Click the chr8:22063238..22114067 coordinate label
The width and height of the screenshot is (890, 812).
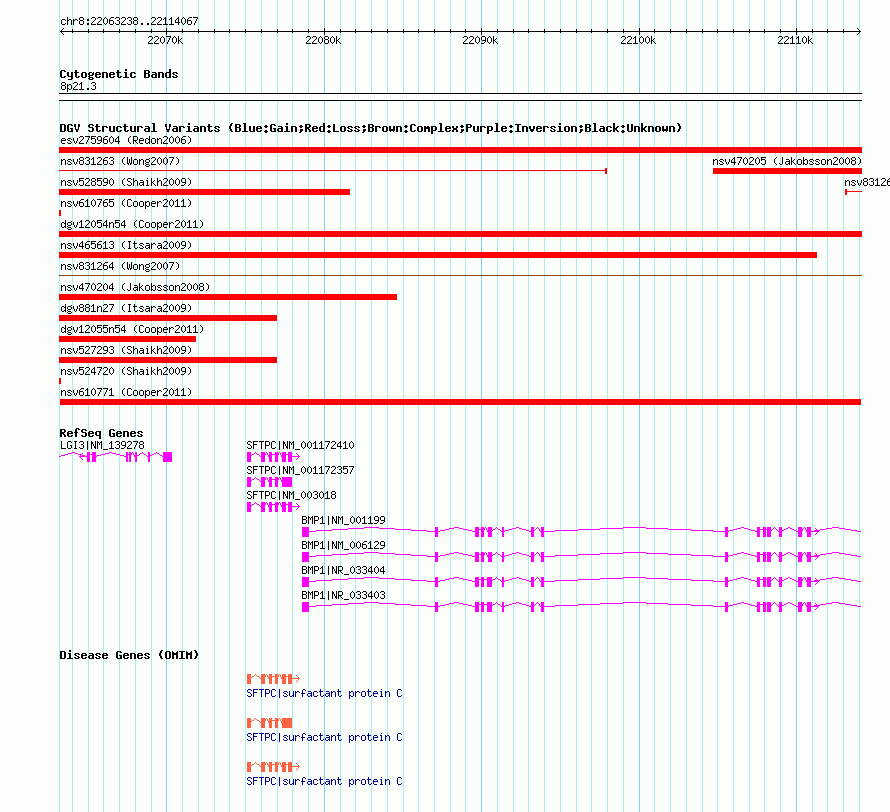coord(129,21)
